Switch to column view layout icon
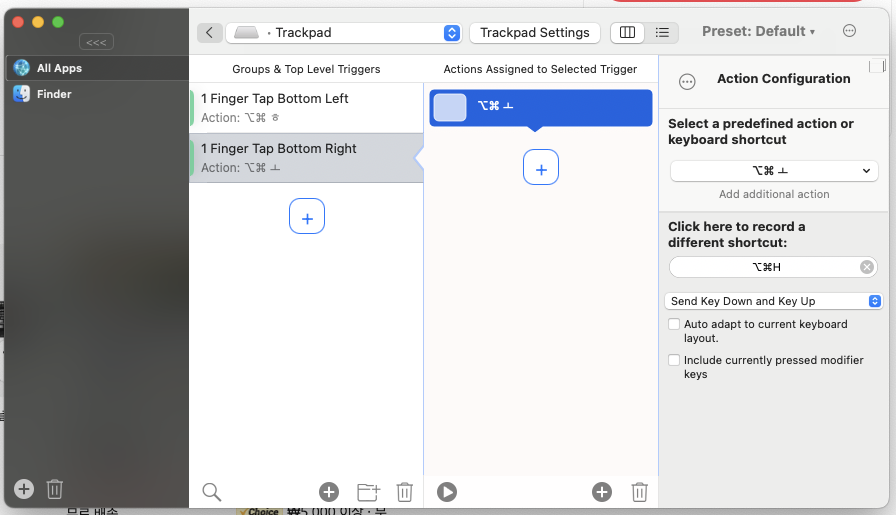Image resolution: width=896 pixels, height=515 pixels. (627, 33)
